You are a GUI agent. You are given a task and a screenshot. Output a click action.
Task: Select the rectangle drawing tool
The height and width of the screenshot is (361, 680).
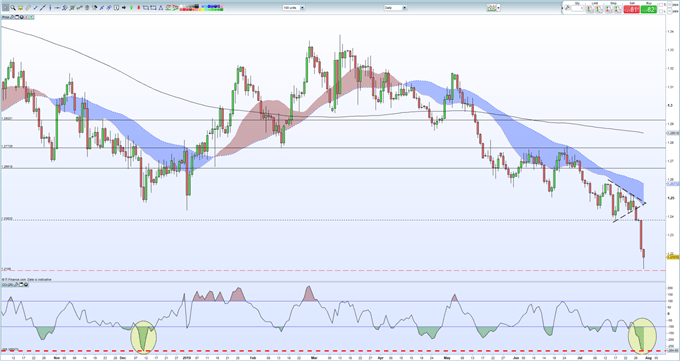[153, 7]
